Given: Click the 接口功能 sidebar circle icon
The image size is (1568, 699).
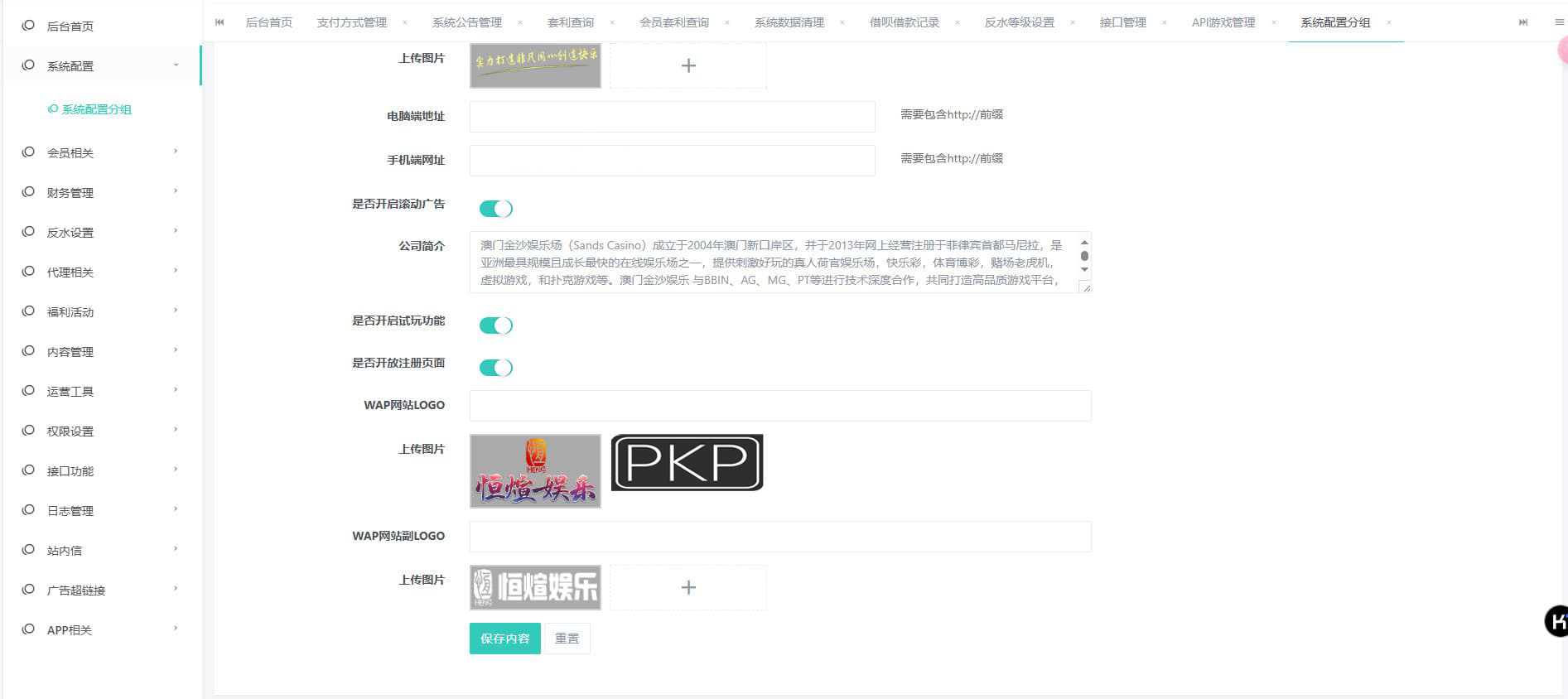Looking at the screenshot, I should click(x=28, y=470).
